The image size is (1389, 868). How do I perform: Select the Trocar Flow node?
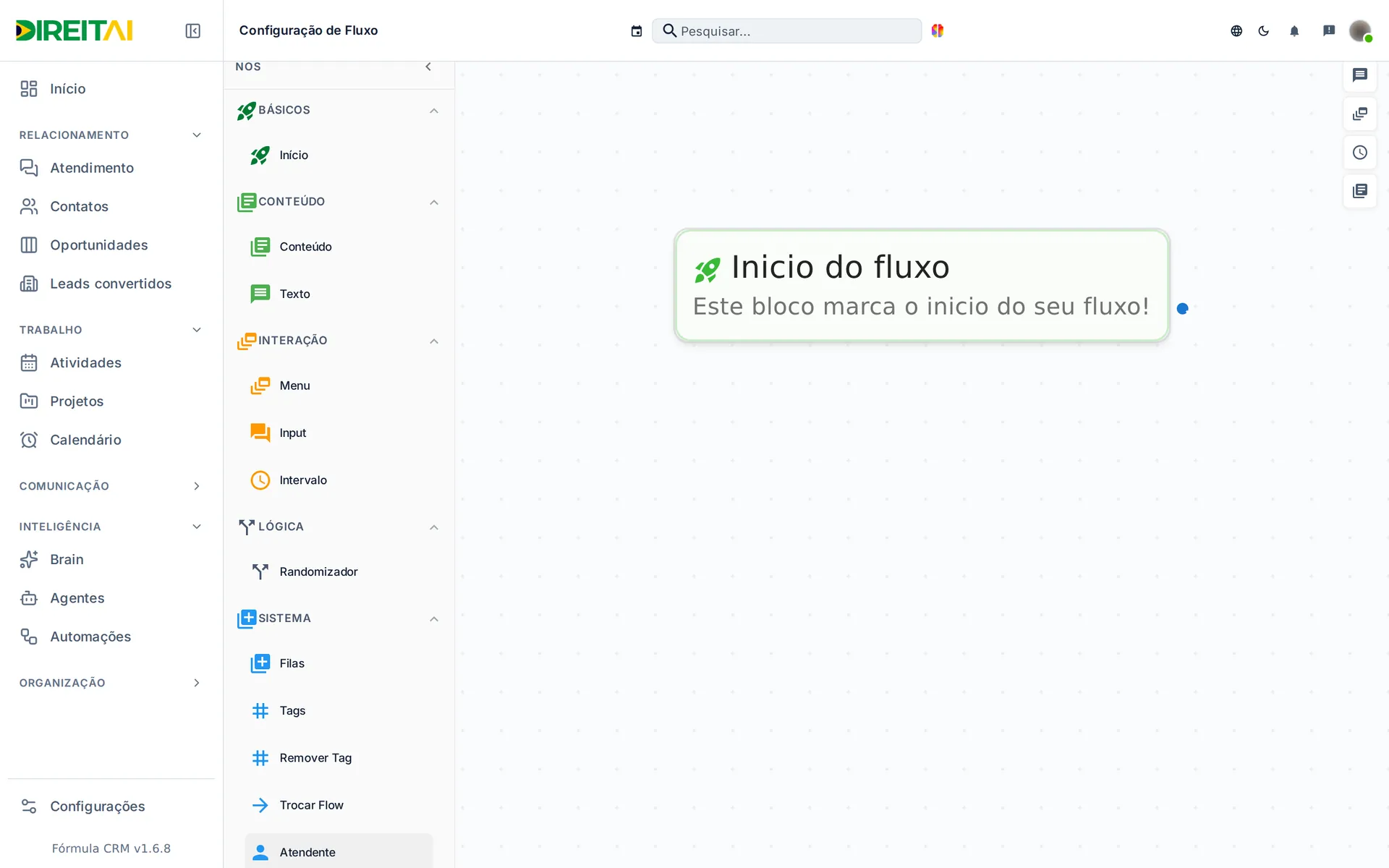339,805
